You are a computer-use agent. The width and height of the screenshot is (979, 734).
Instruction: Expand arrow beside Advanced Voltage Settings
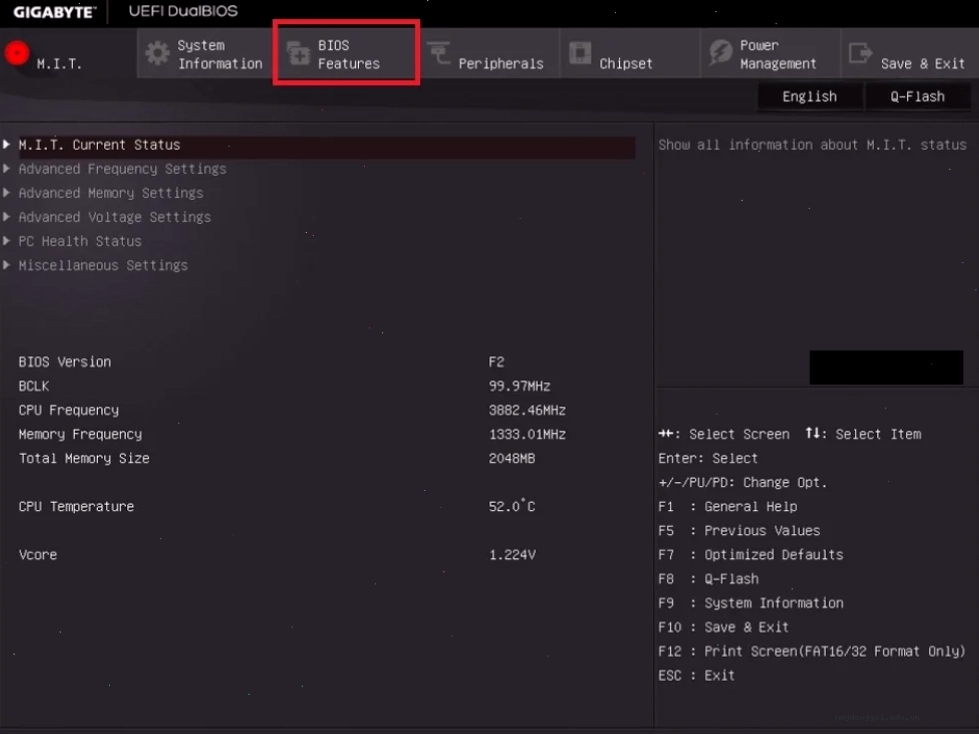pos(6,217)
